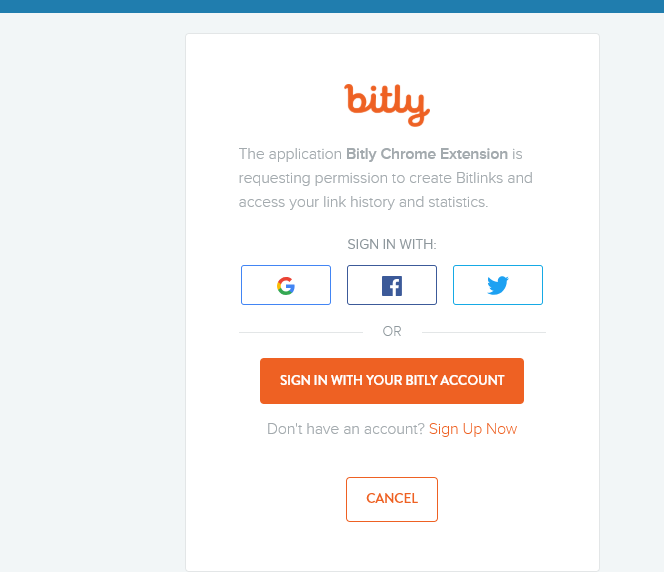Click empty white space below Cancel button
This screenshot has width=664, height=572.
392,547
